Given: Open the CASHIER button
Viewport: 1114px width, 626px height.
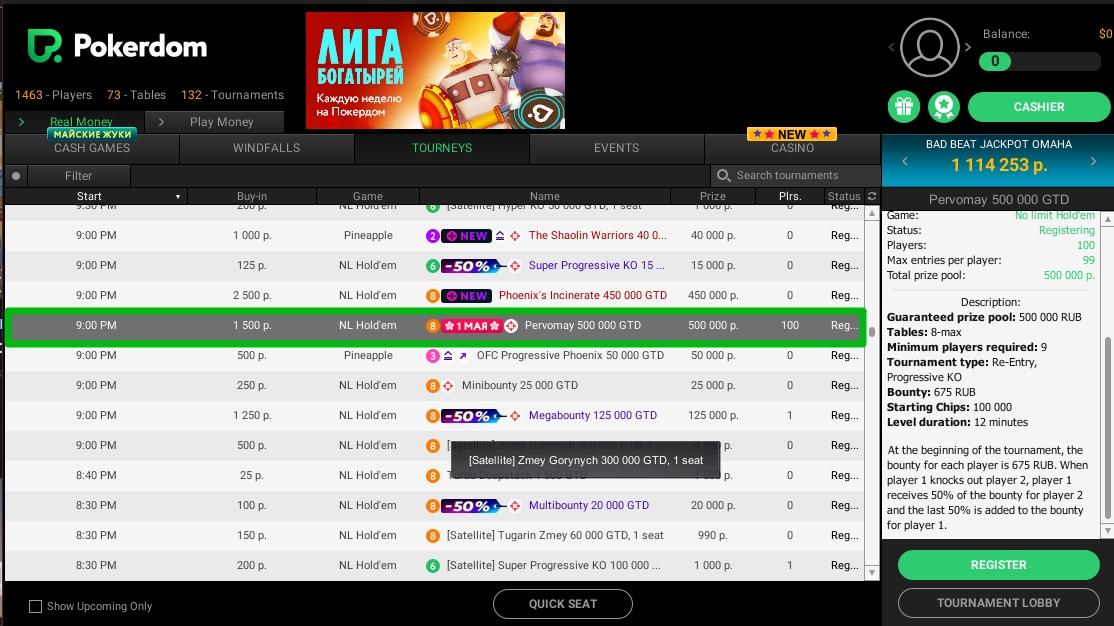Looking at the screenshot, I should click(x=1039, y=107).
